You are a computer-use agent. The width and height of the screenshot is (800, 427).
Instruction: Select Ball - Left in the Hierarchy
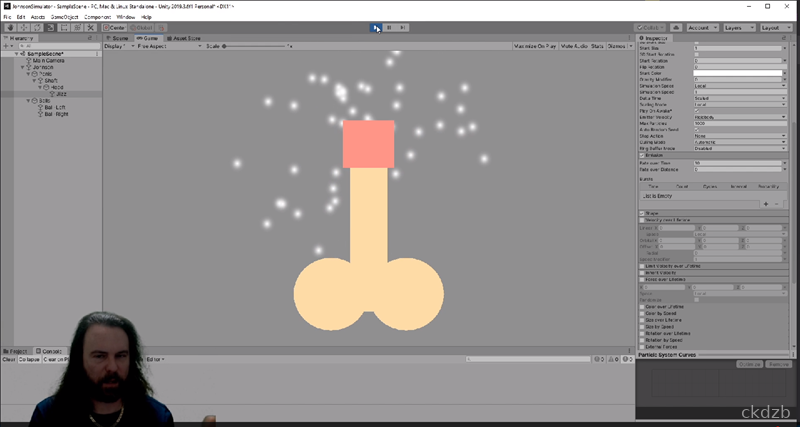[x=55, y=107]
